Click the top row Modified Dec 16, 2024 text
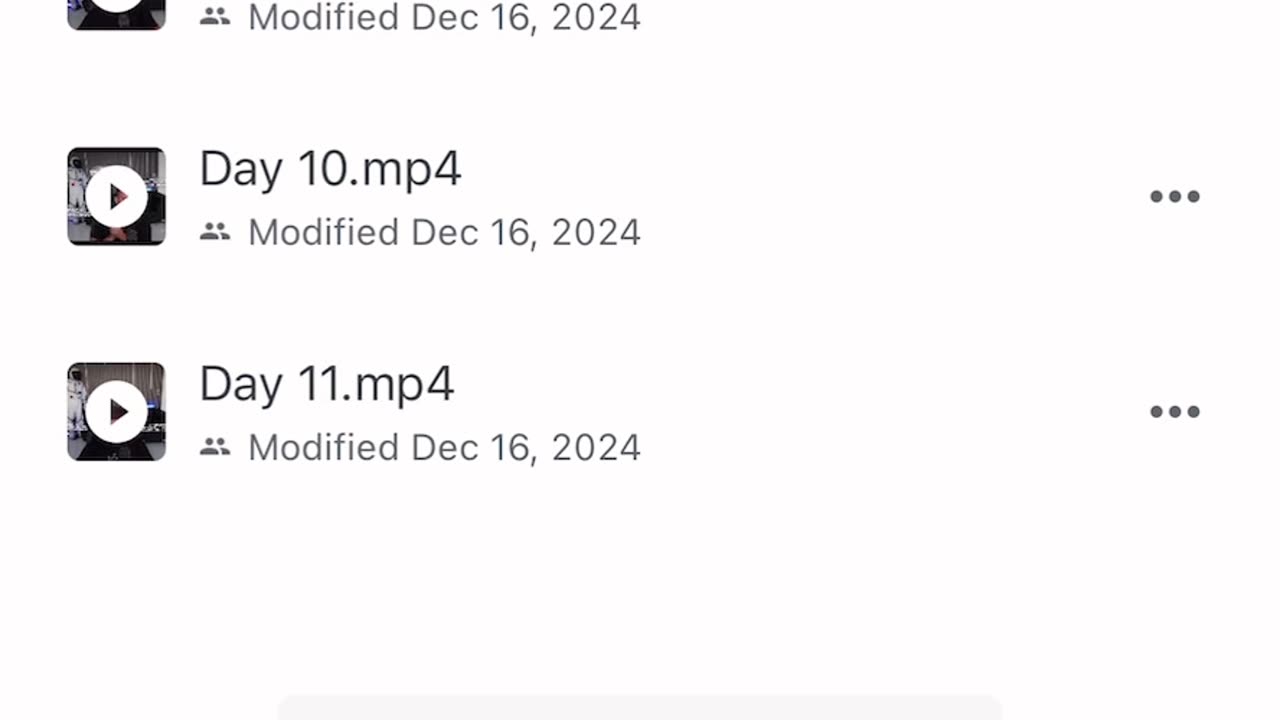 [444, 17]
